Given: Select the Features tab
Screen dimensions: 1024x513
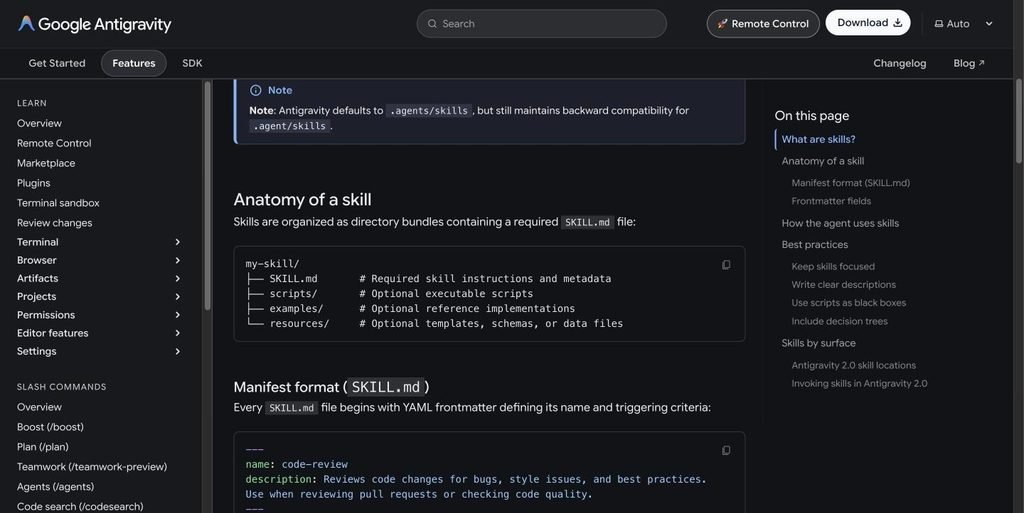Looking at the screenshot, I should click(x=134, y=63).
